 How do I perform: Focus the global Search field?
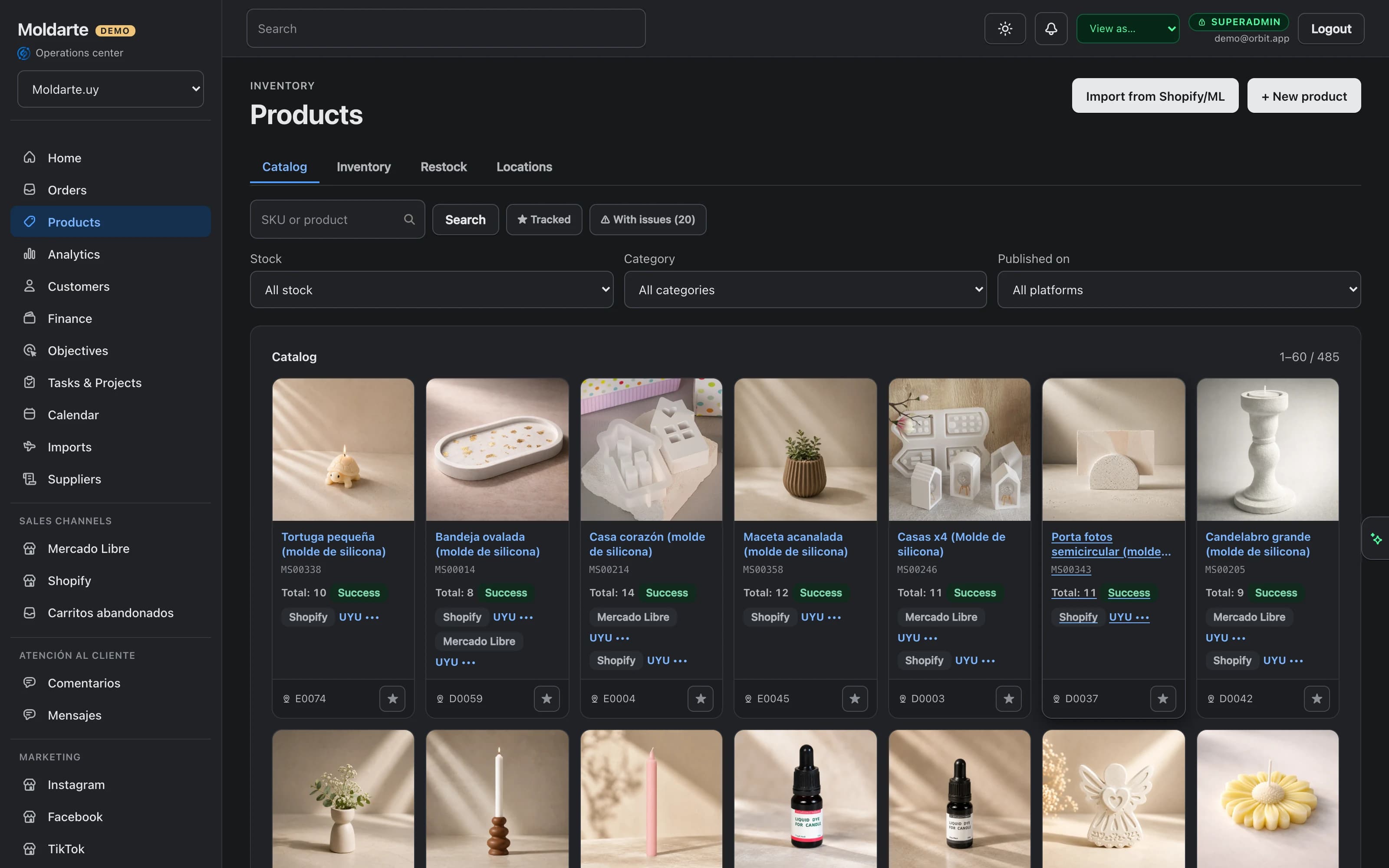446,28
